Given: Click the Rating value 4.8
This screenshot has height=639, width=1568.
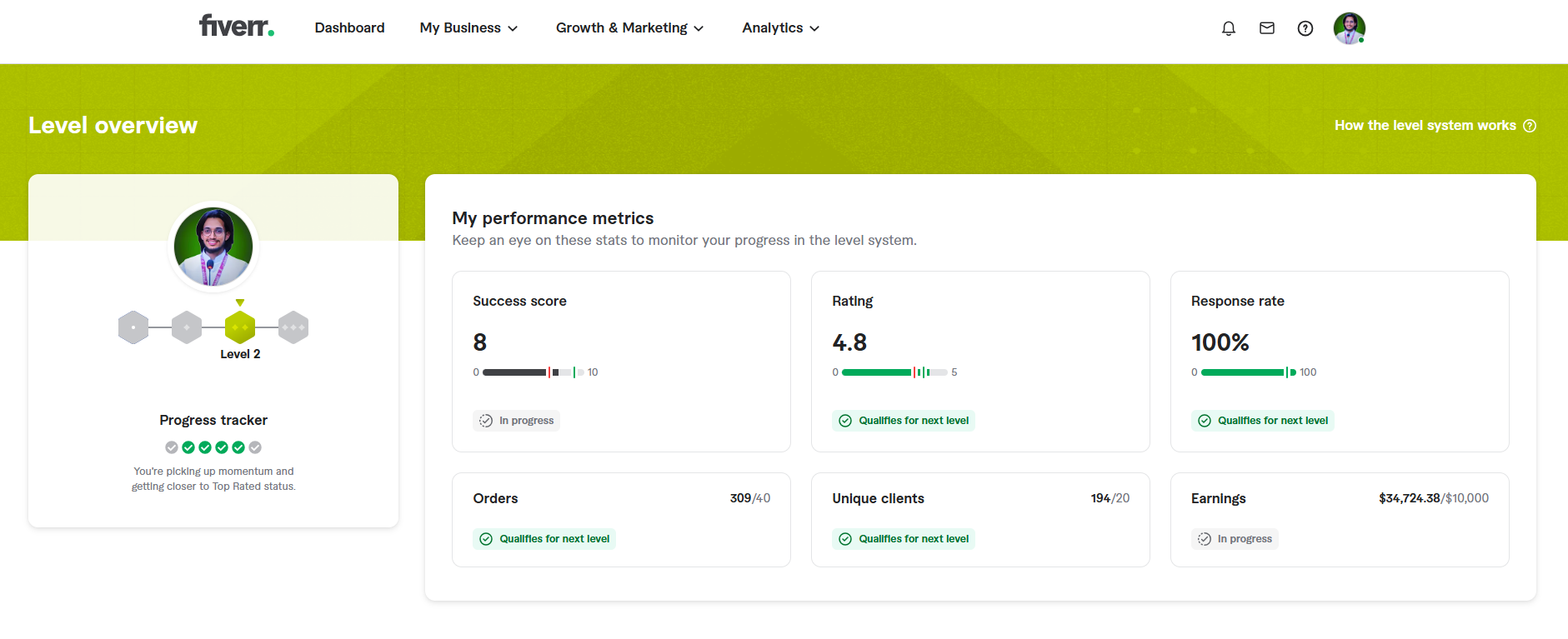Looking at the screenshot, I should pyautogui.click(x=849, y=342).
